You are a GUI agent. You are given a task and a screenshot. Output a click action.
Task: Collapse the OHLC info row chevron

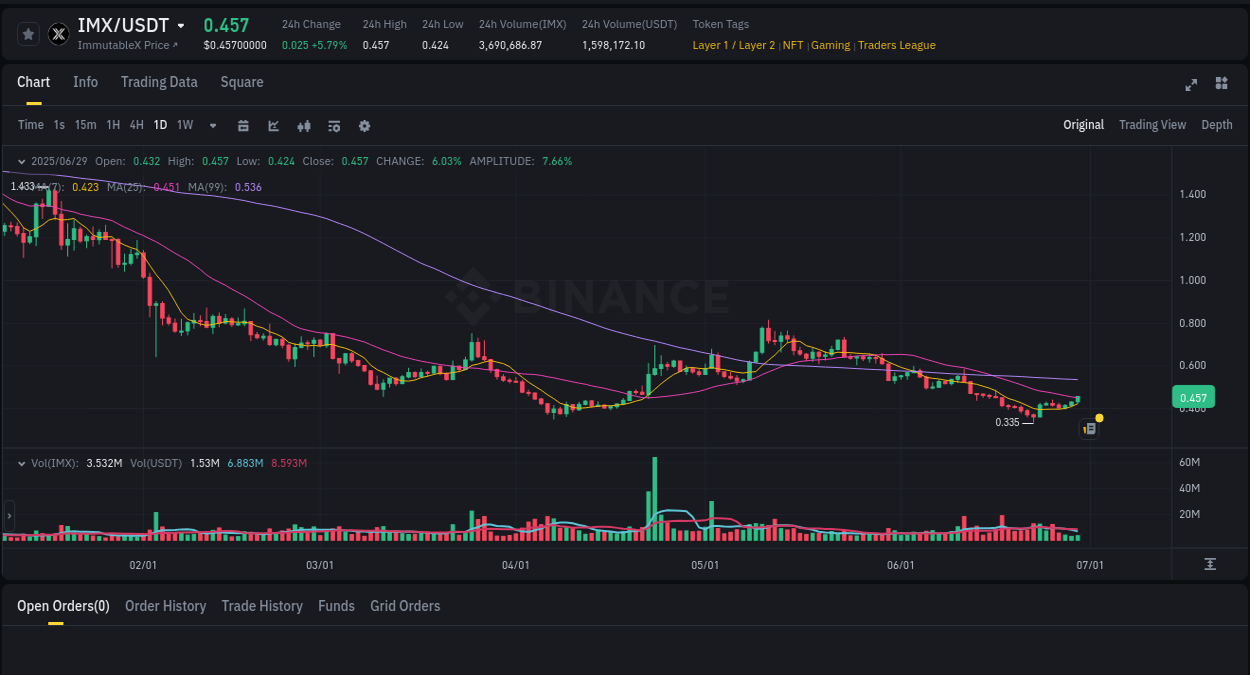point(22,160)
